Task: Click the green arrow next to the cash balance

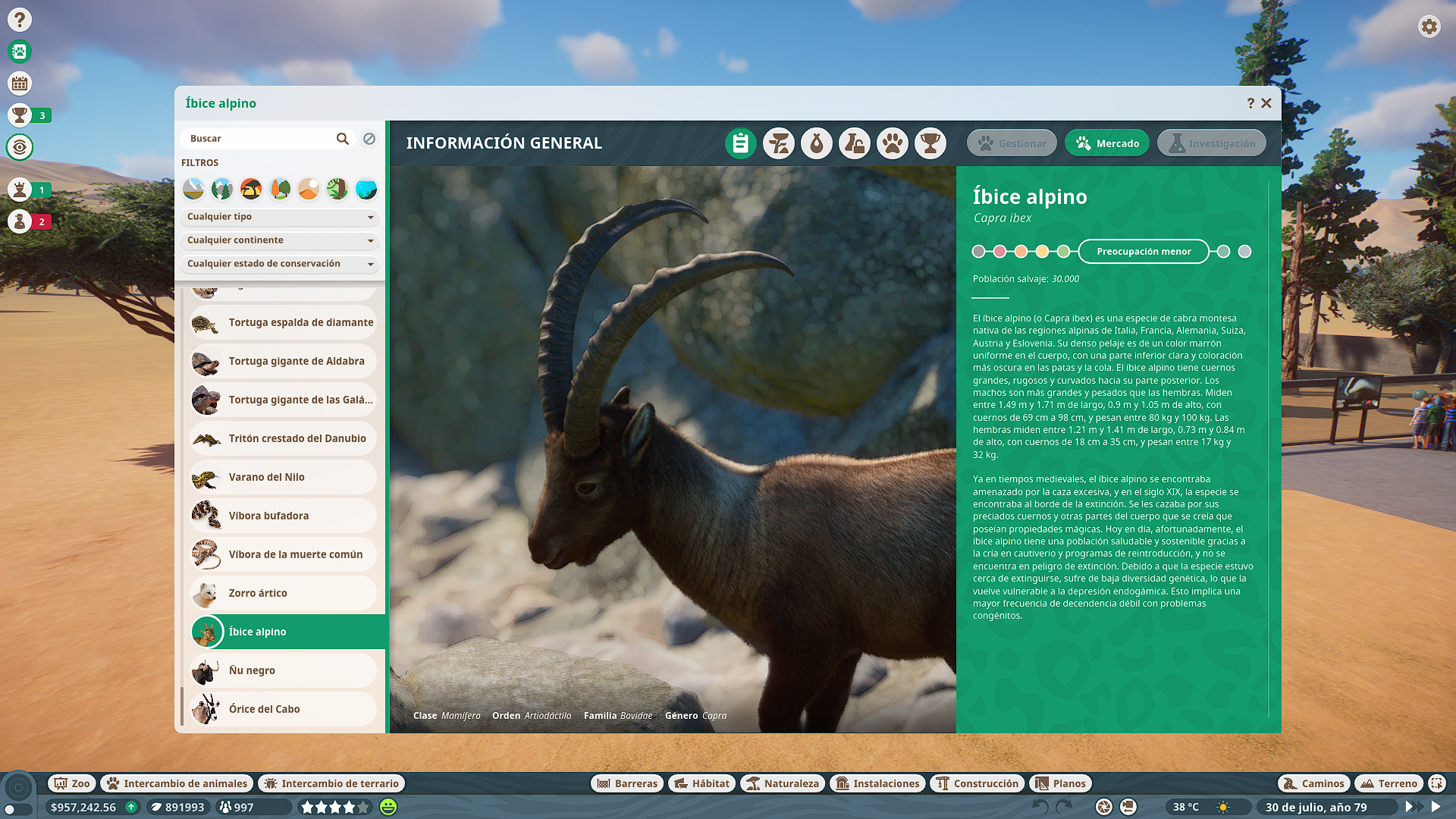Action: [131, 807]
